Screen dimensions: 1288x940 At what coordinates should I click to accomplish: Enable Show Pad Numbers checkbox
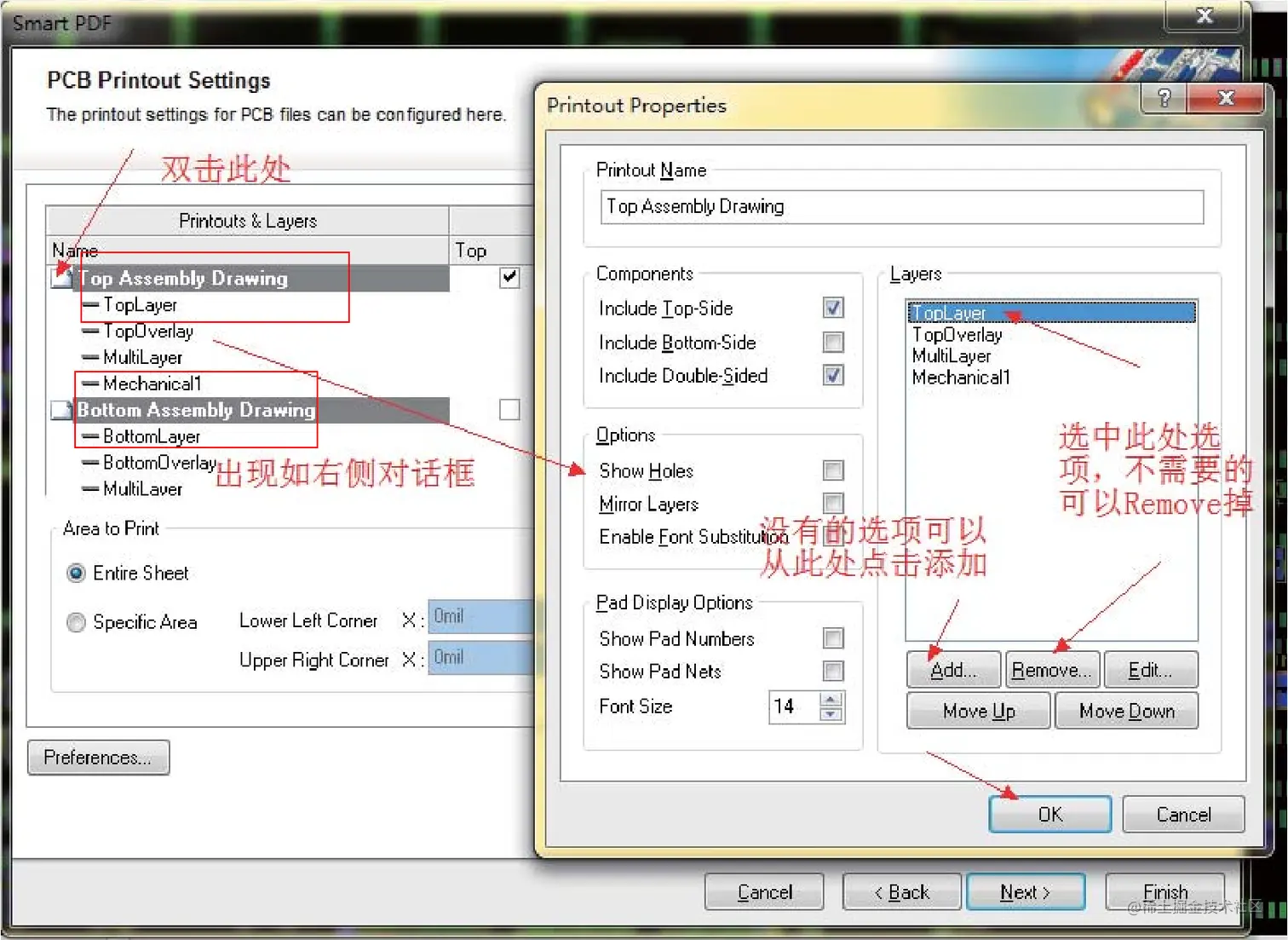(833, 638)
